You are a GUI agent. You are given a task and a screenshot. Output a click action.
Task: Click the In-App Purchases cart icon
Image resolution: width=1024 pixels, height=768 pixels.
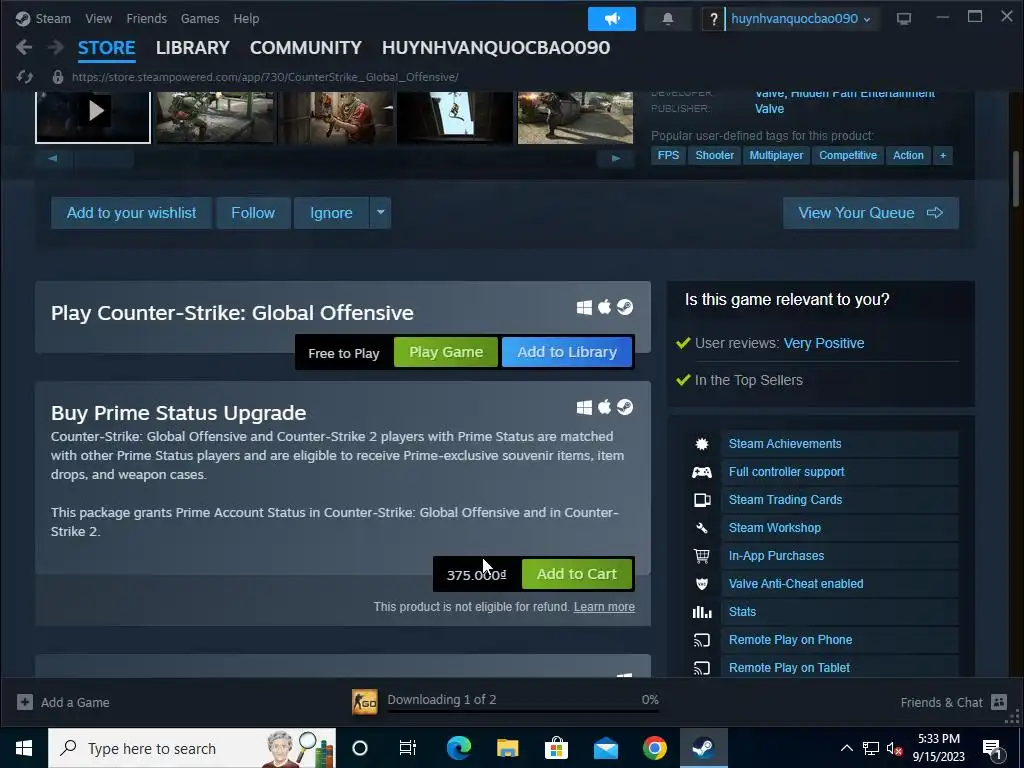(701, 556)
